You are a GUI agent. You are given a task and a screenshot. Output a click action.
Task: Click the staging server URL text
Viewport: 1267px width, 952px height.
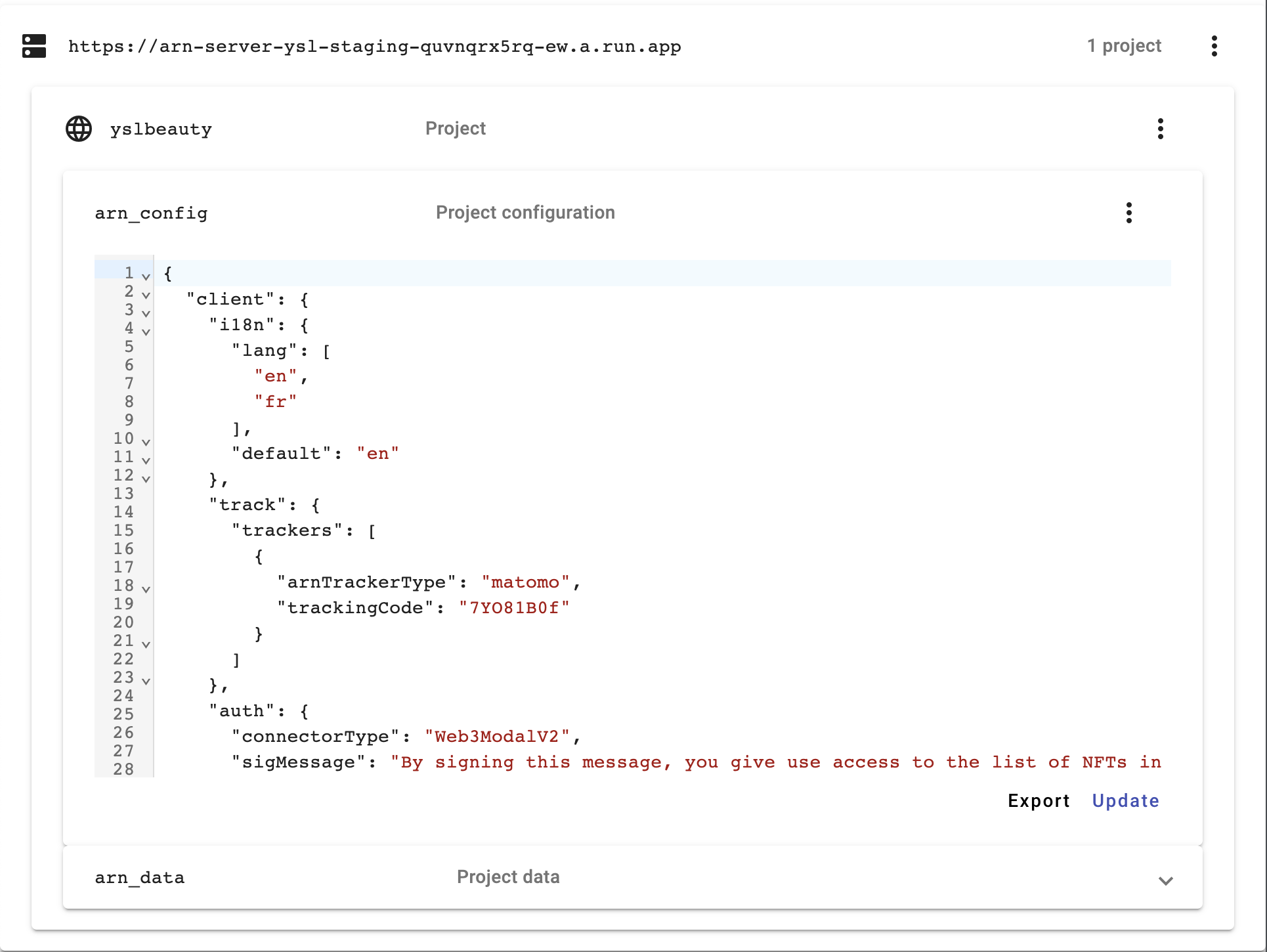(x=374, y=47)
